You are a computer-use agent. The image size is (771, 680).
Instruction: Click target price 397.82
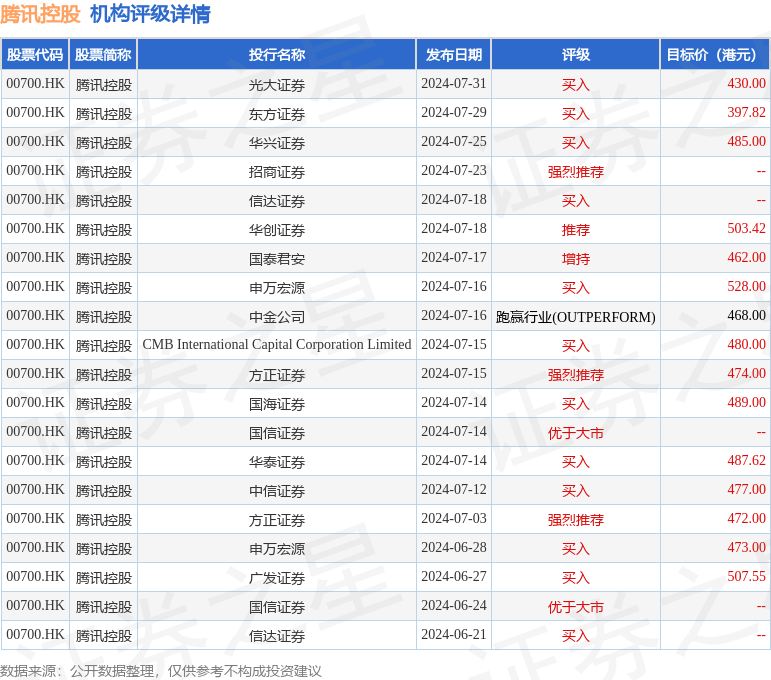tap(746, 113)
